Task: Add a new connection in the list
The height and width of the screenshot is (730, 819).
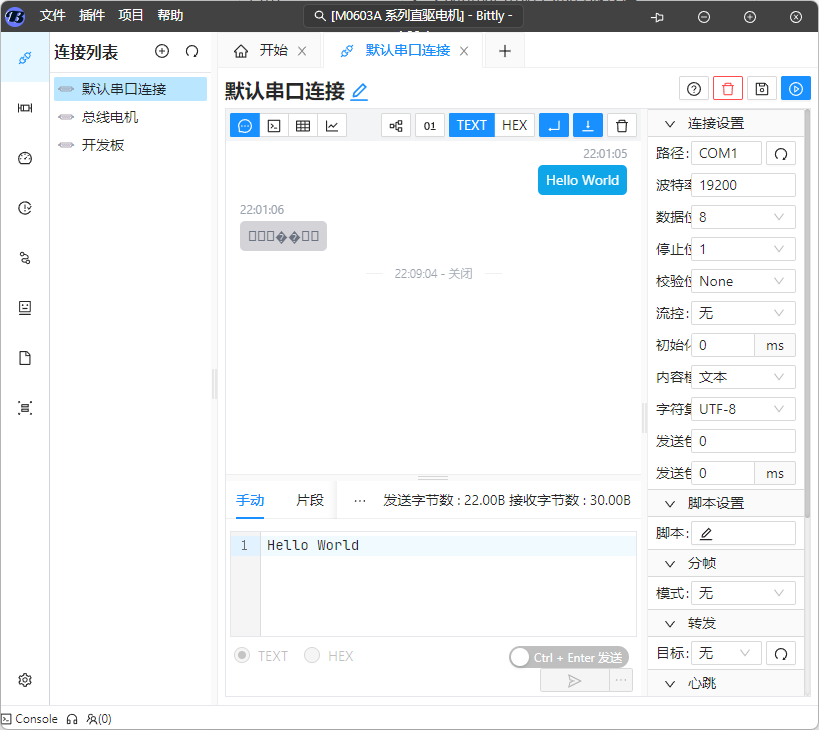Action: (x=162, y=52)
